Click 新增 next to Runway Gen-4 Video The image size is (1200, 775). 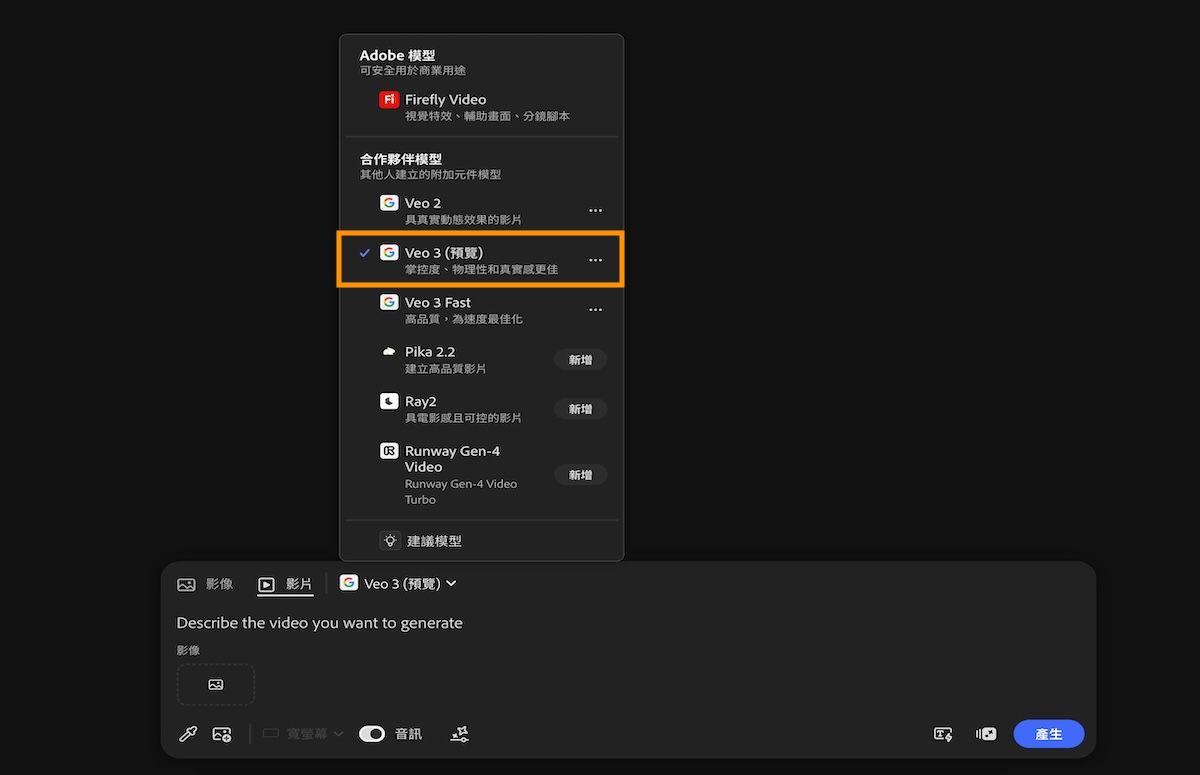(x=580, y=475)
